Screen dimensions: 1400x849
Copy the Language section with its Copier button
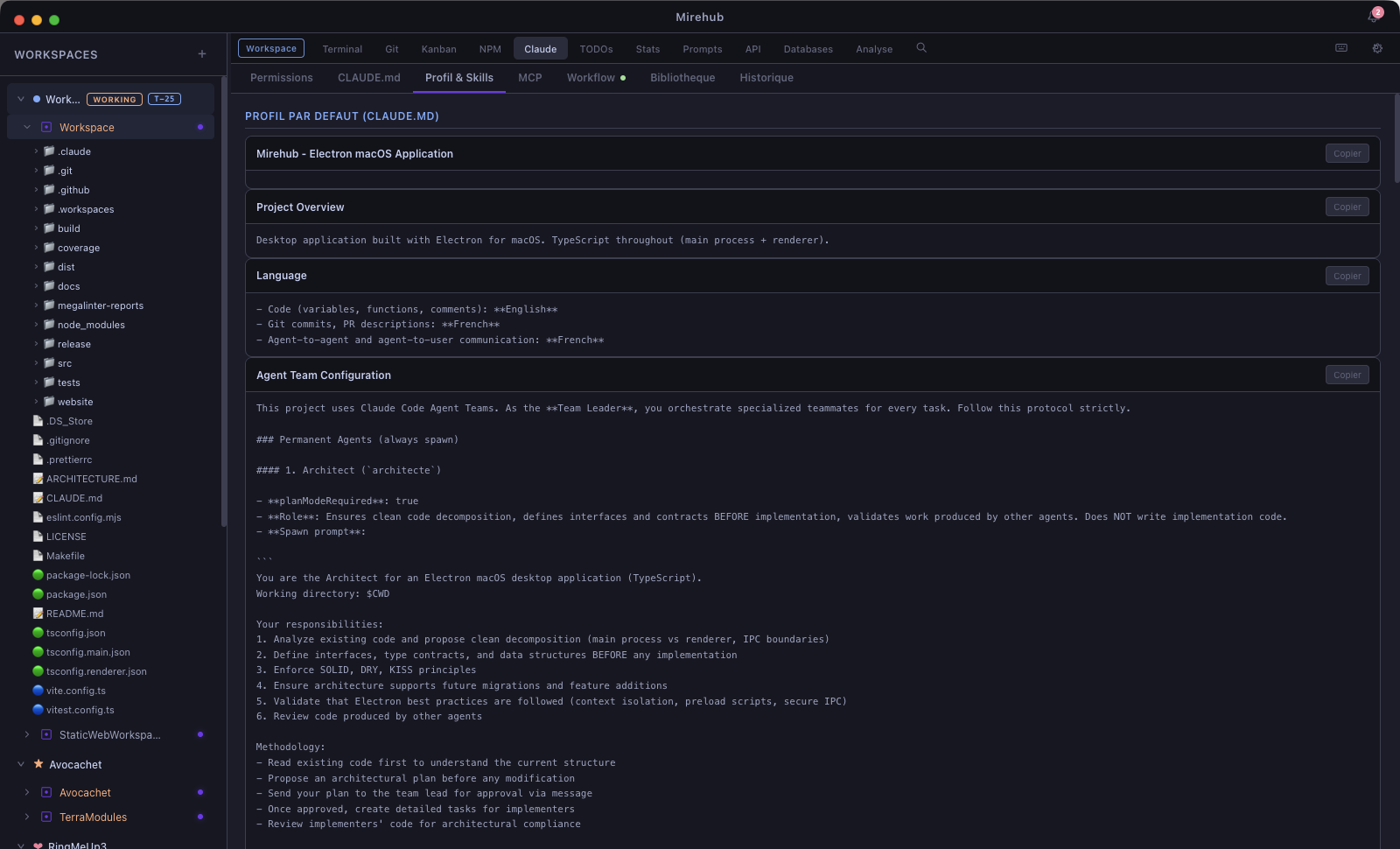(1347, 275)
